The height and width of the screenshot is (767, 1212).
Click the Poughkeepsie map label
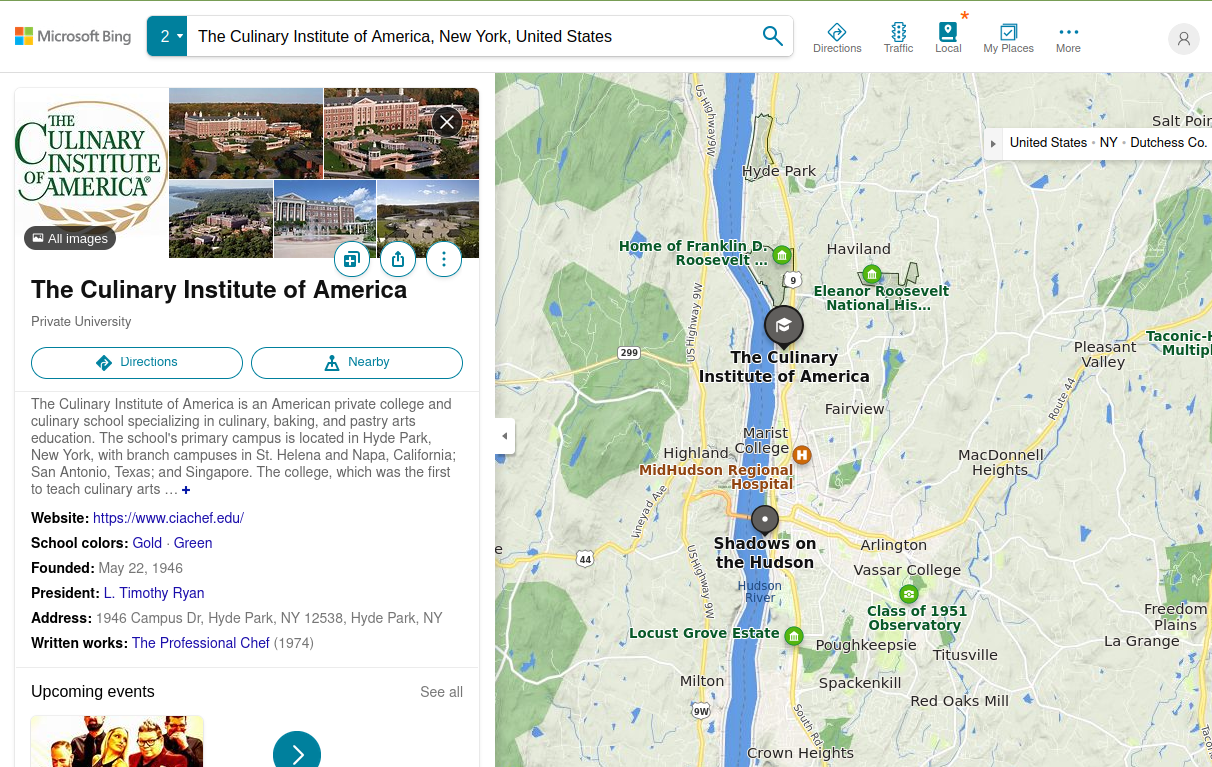(866, 645)
